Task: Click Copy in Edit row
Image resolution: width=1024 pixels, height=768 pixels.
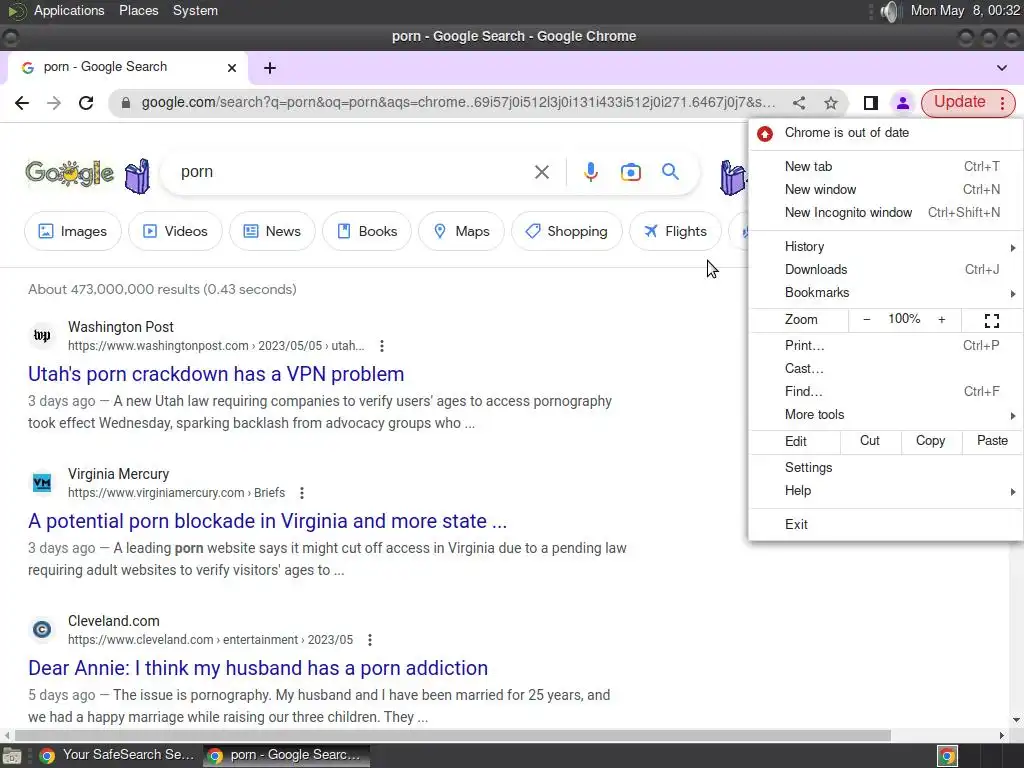Action: pyautogui.click(x=931, y=441)
